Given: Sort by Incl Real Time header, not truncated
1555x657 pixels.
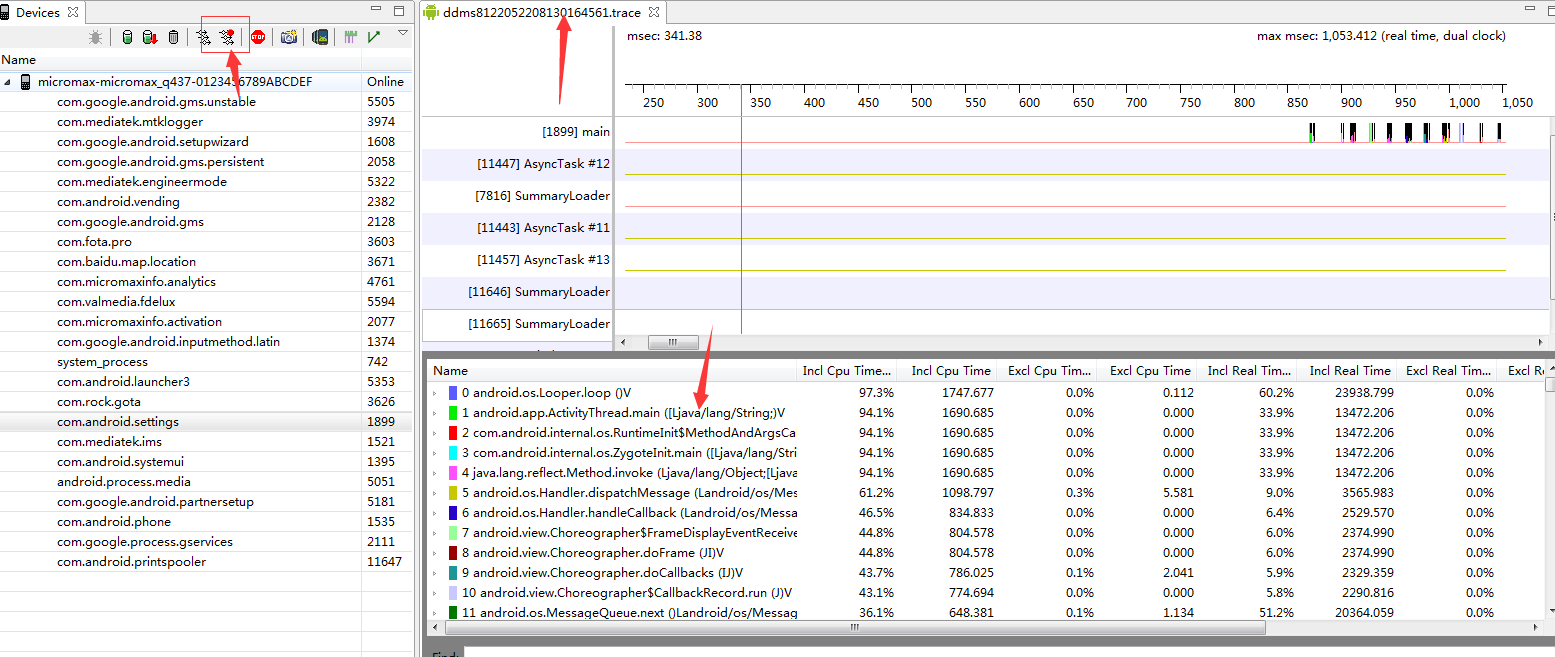Looking at the screenshot, I should tap(1349, 371).
